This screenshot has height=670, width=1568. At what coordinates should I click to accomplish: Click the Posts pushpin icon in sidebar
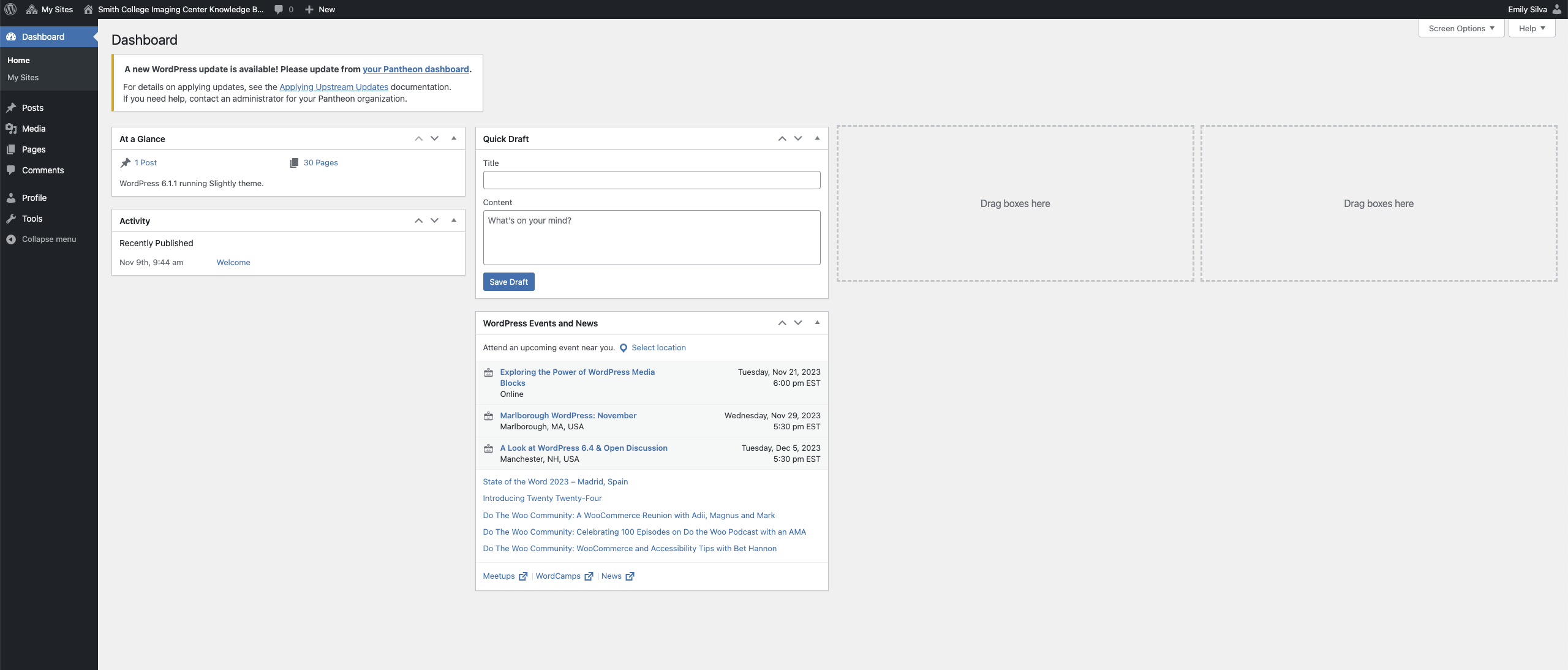click(x=11, y=108)
